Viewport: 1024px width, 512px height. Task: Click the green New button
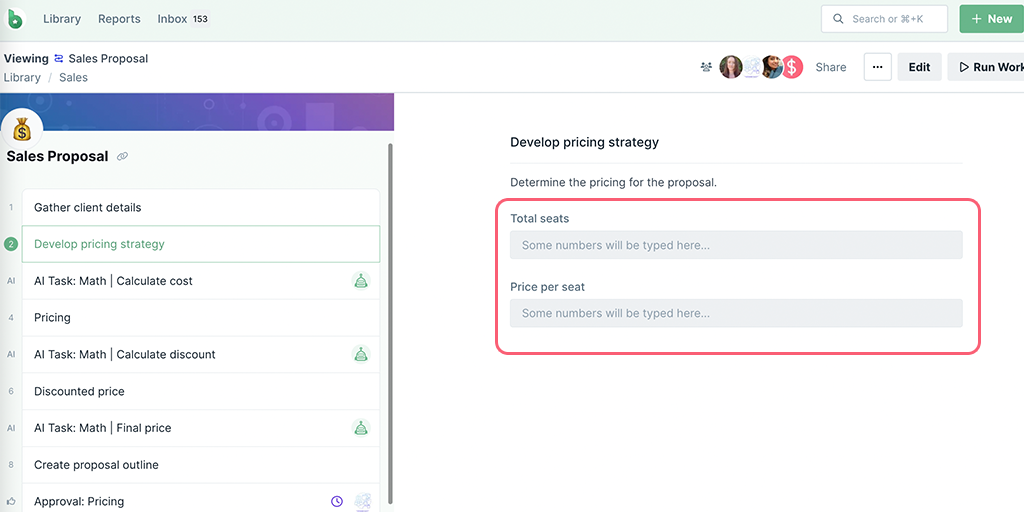(991, 19)
